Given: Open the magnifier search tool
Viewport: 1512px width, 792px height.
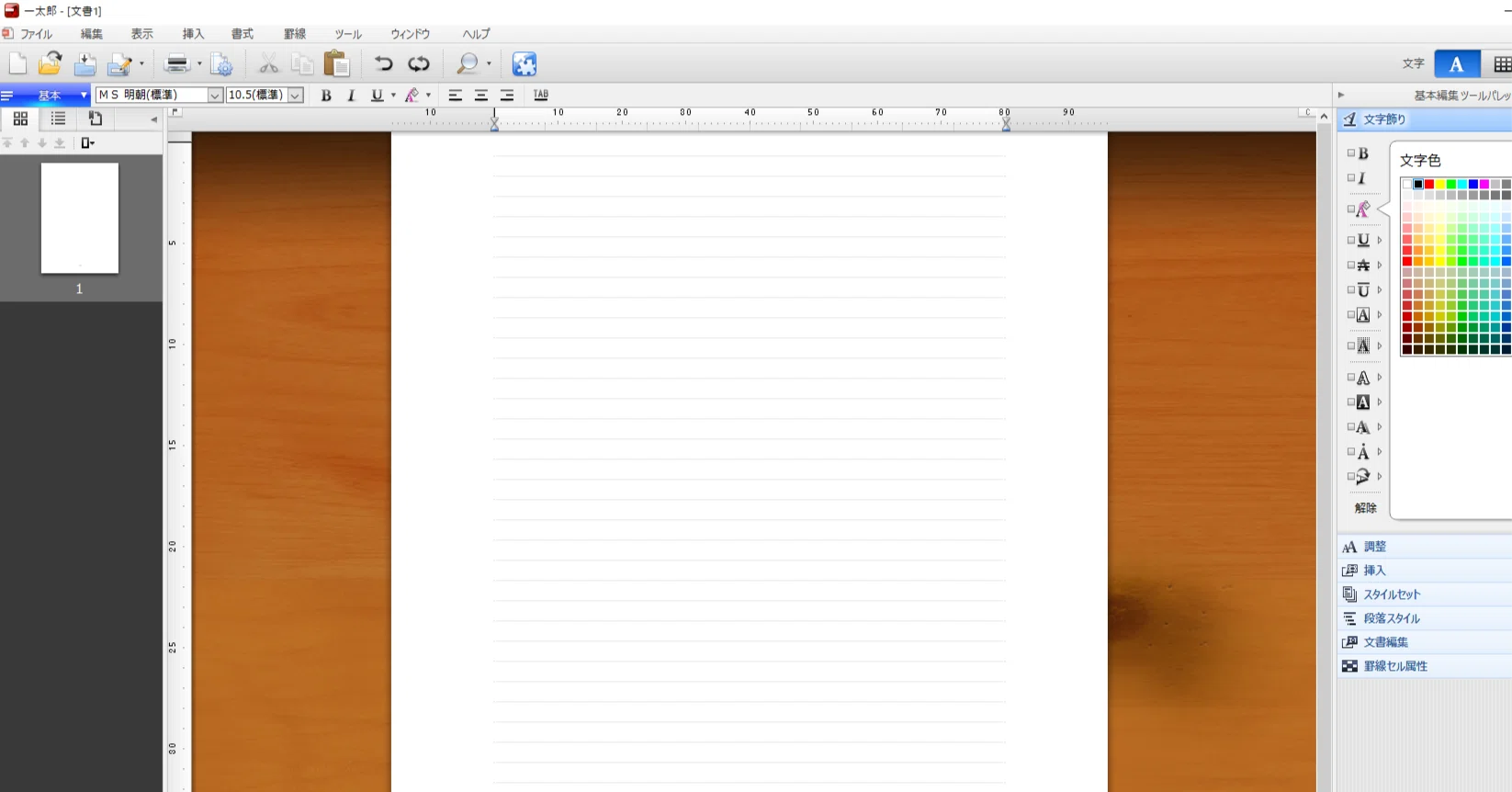Looking at the screenshot, I should click(468, 63).
